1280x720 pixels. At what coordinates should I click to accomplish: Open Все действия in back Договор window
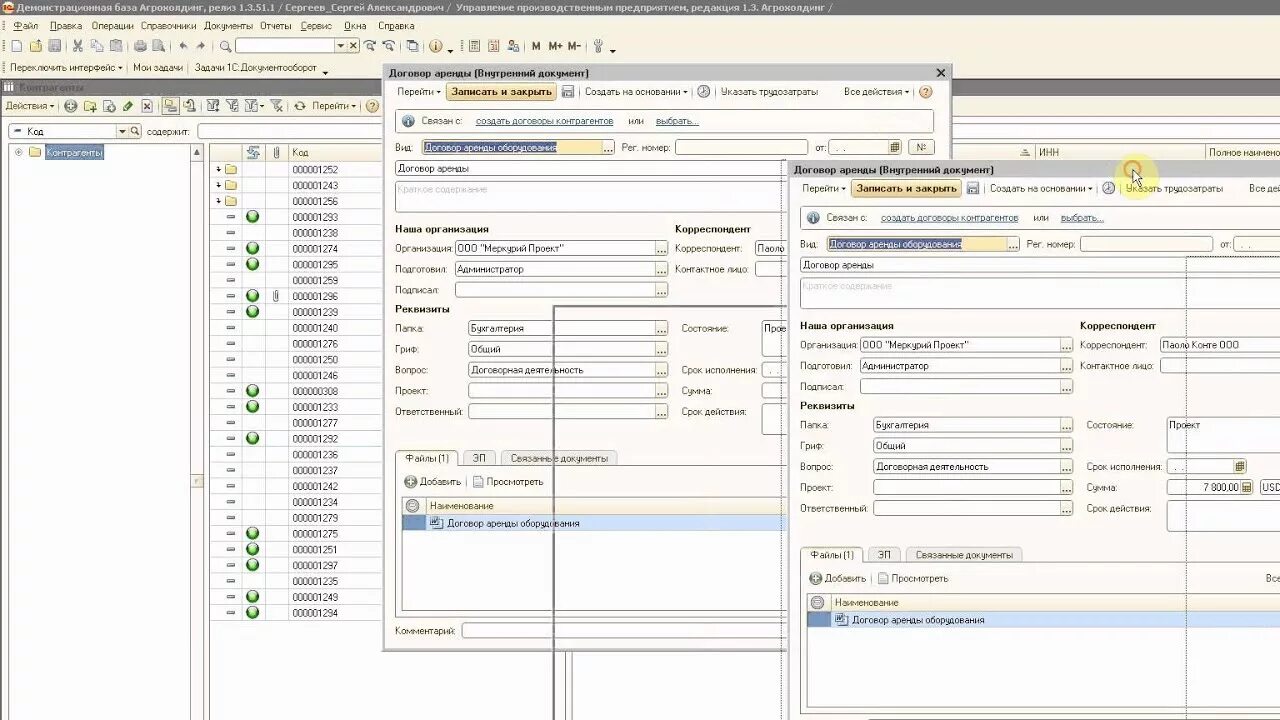pyautogui.click(x=876, y=92)
